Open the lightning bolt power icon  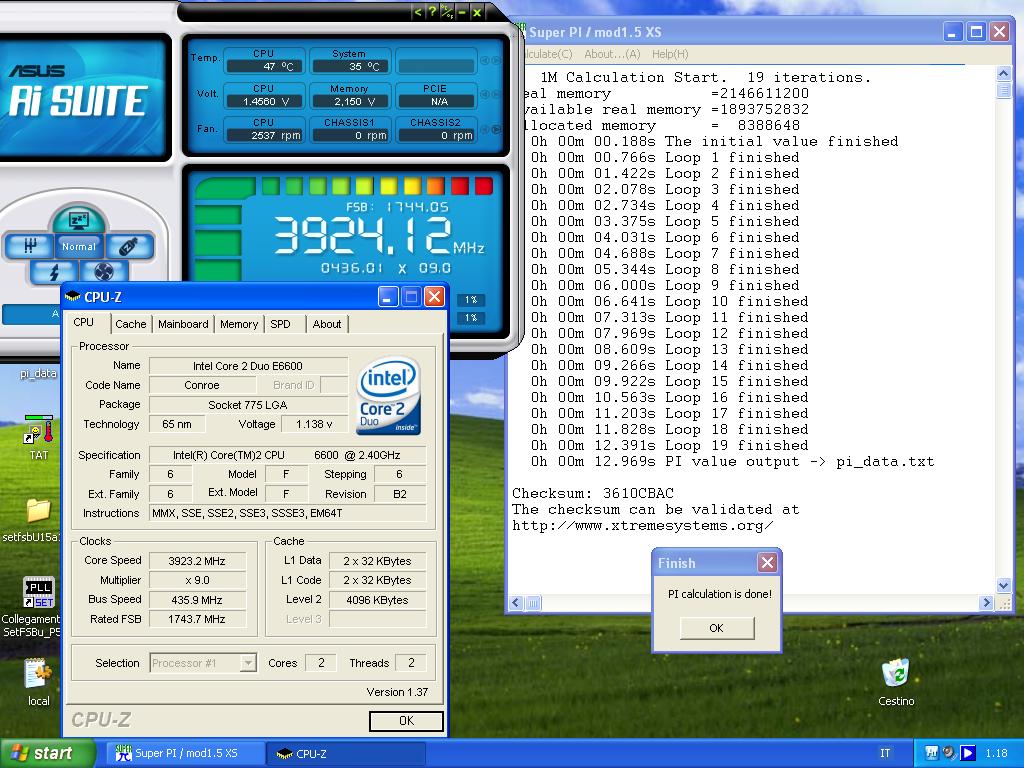point(52,272)
